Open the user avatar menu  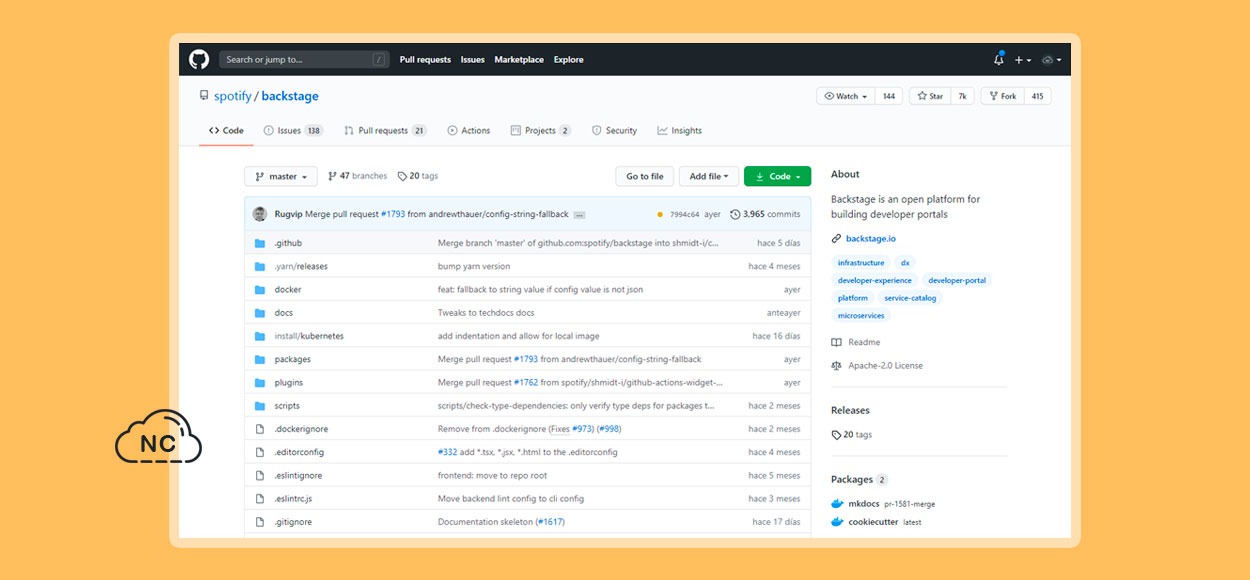(x=1051, y=60)
